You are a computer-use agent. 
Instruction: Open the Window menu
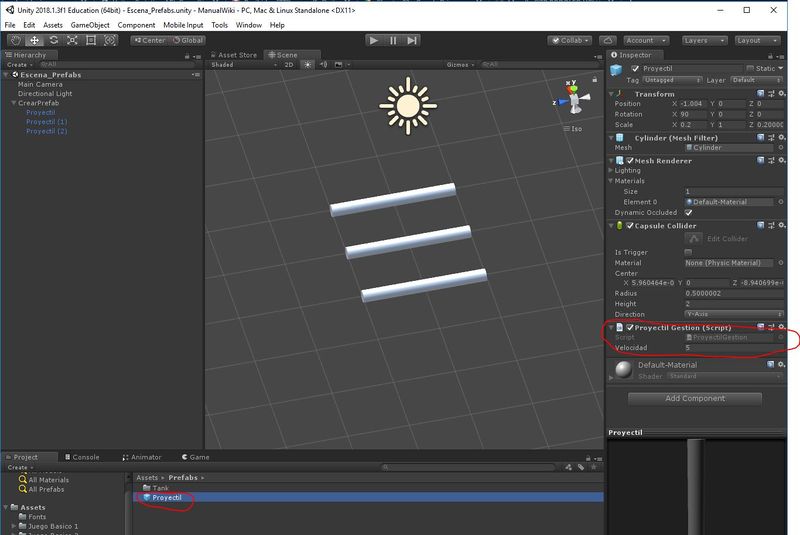tap(248, 25)
